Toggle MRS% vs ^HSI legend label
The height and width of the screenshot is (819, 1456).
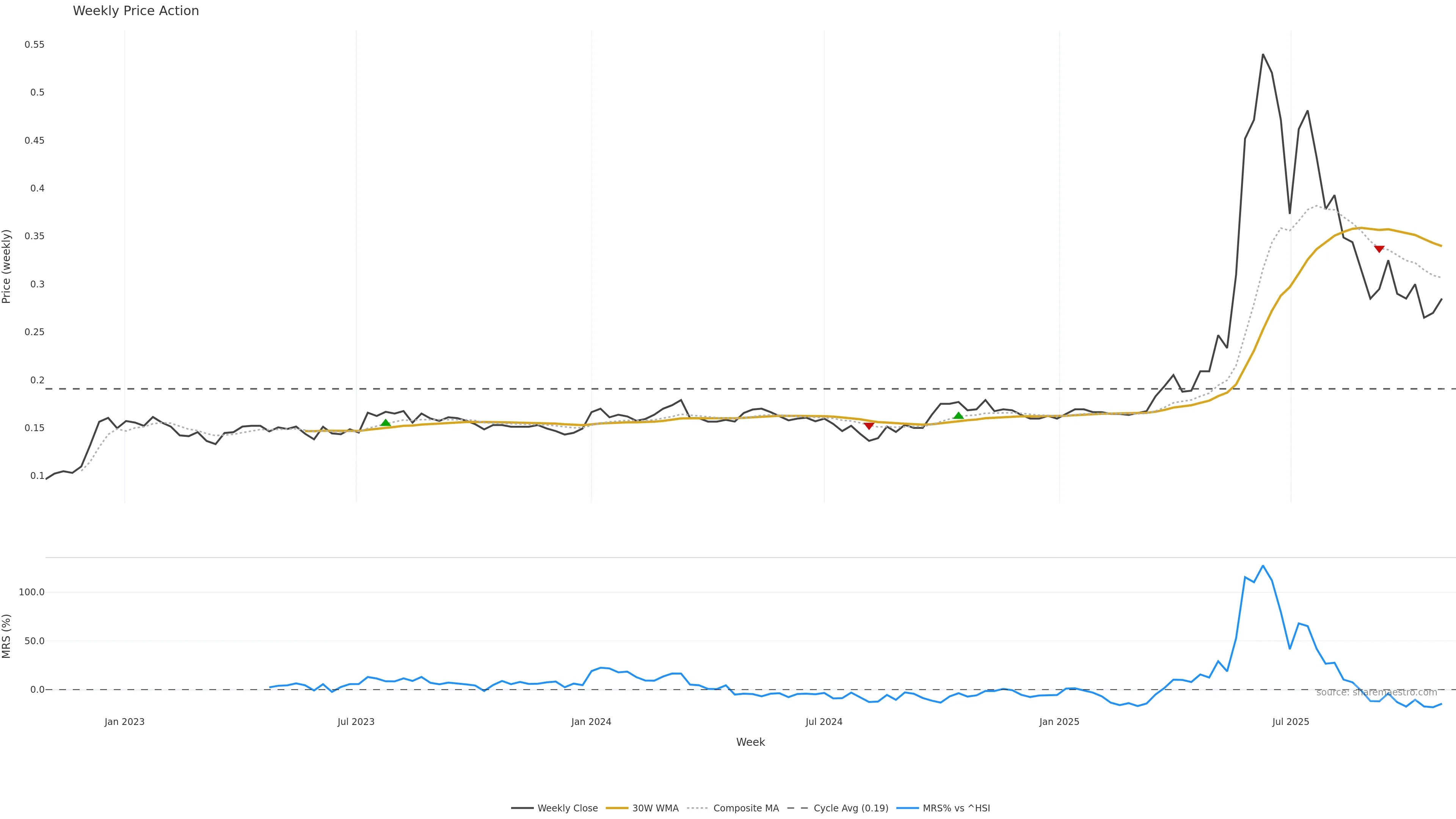956,808
